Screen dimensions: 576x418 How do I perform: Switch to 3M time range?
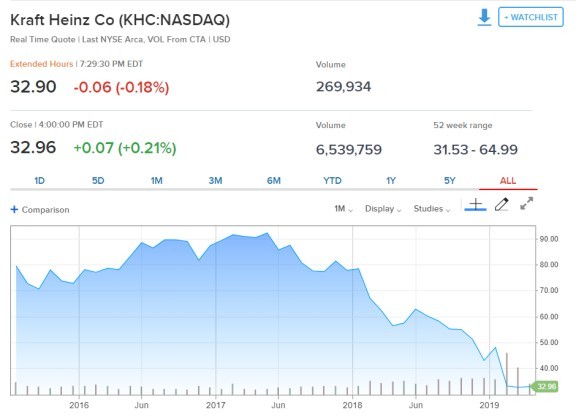pyautogui.click(x=215, y=181)
